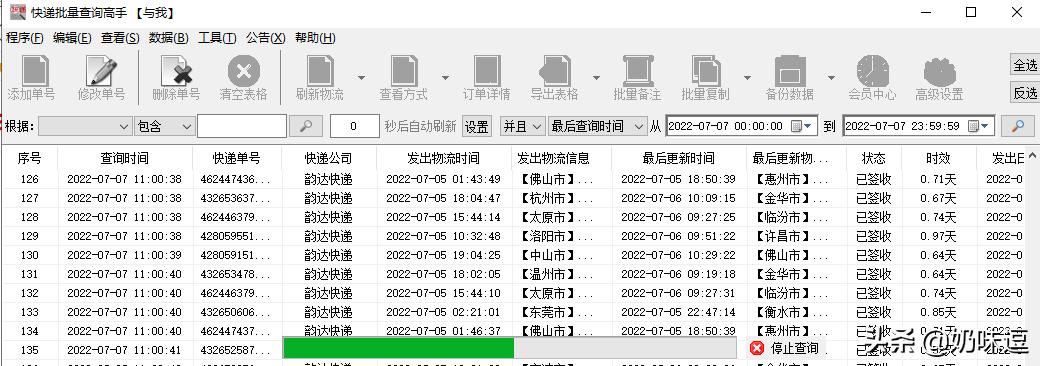Image resolution: width=1040 pixels, height=366 pixels.
Task: Sort by the 最后更新时间 column header
Action: pos(679,158)
